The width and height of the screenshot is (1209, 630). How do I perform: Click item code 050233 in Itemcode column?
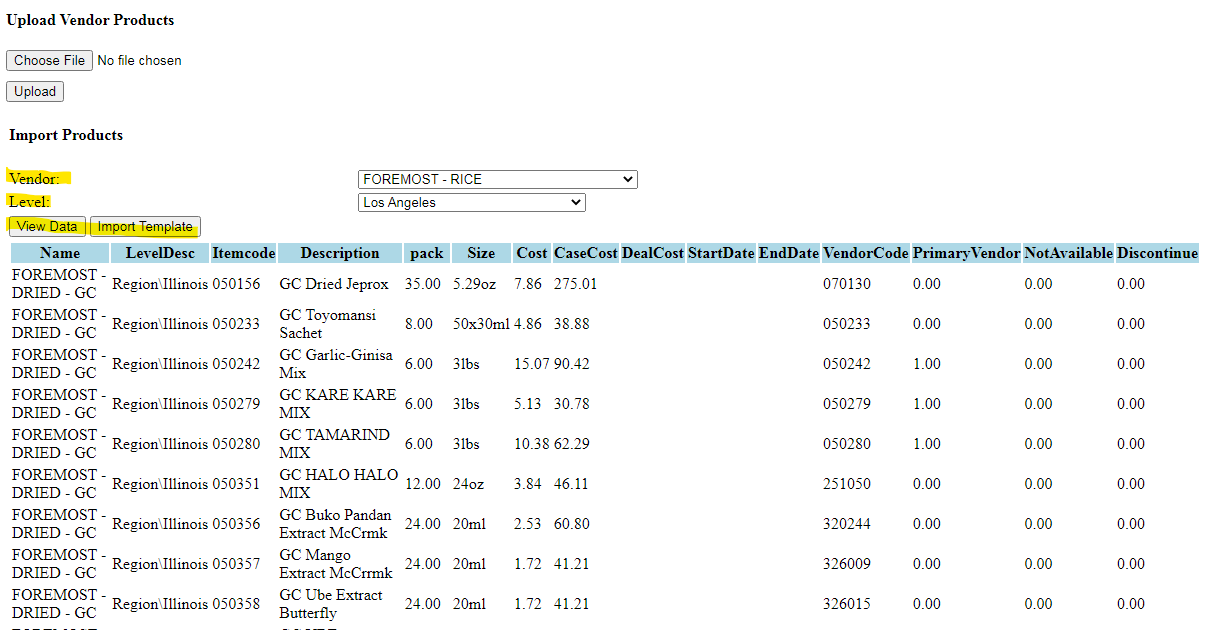click(x=236, y=324)
